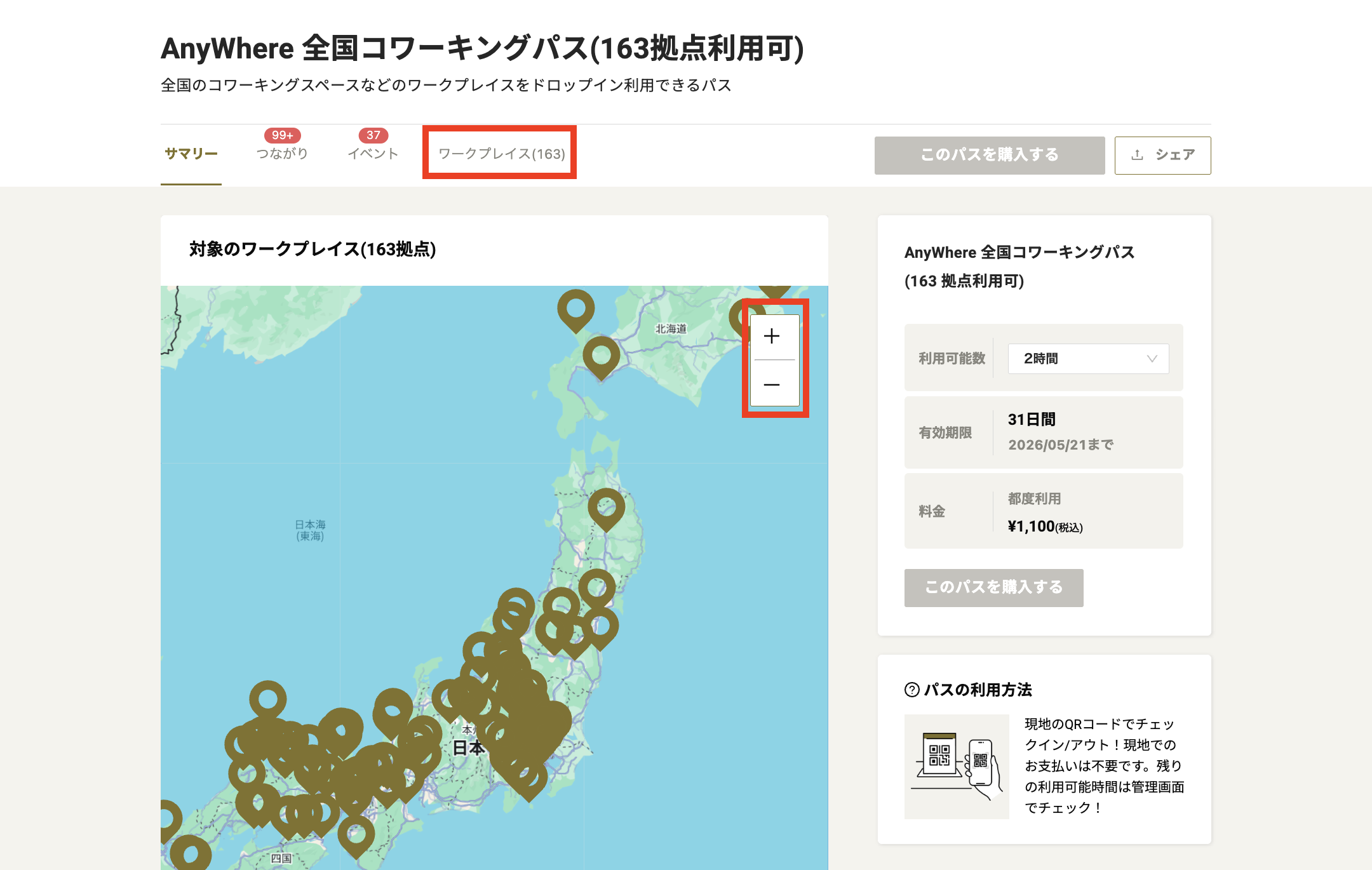
Task: Click the share (シェア) upload icon
Action: point(1136,154)
